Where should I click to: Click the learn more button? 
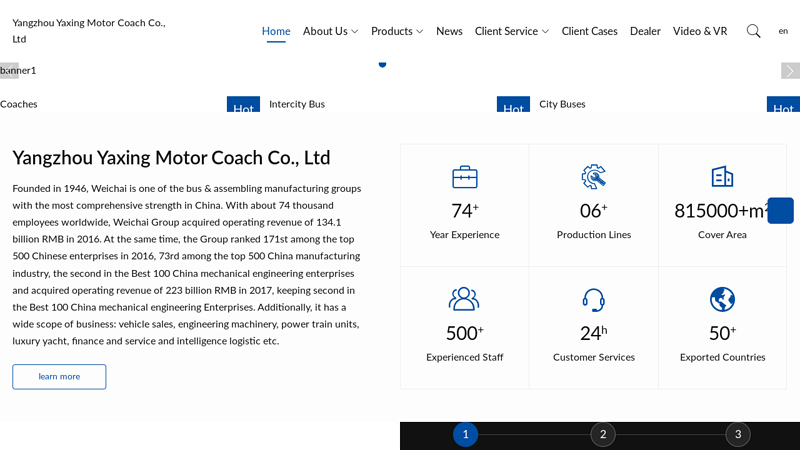click(x=59, y=377)
